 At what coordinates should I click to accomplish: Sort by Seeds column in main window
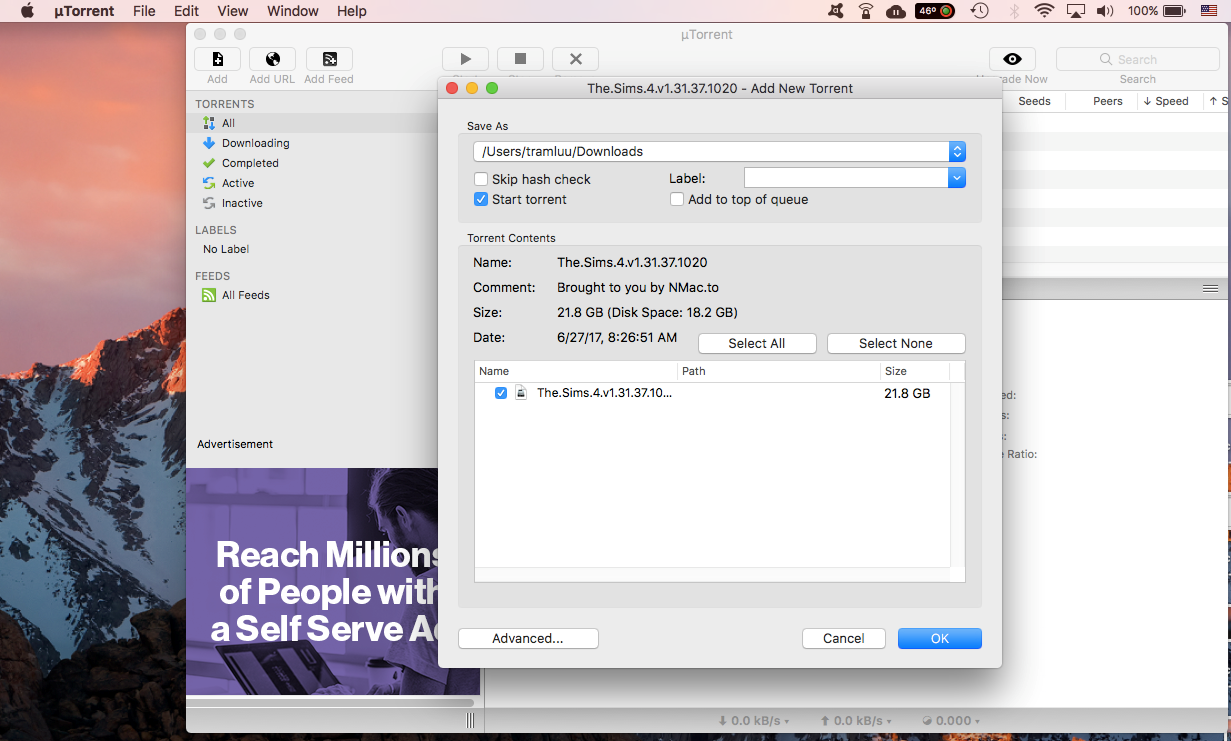pos(1035,101)
